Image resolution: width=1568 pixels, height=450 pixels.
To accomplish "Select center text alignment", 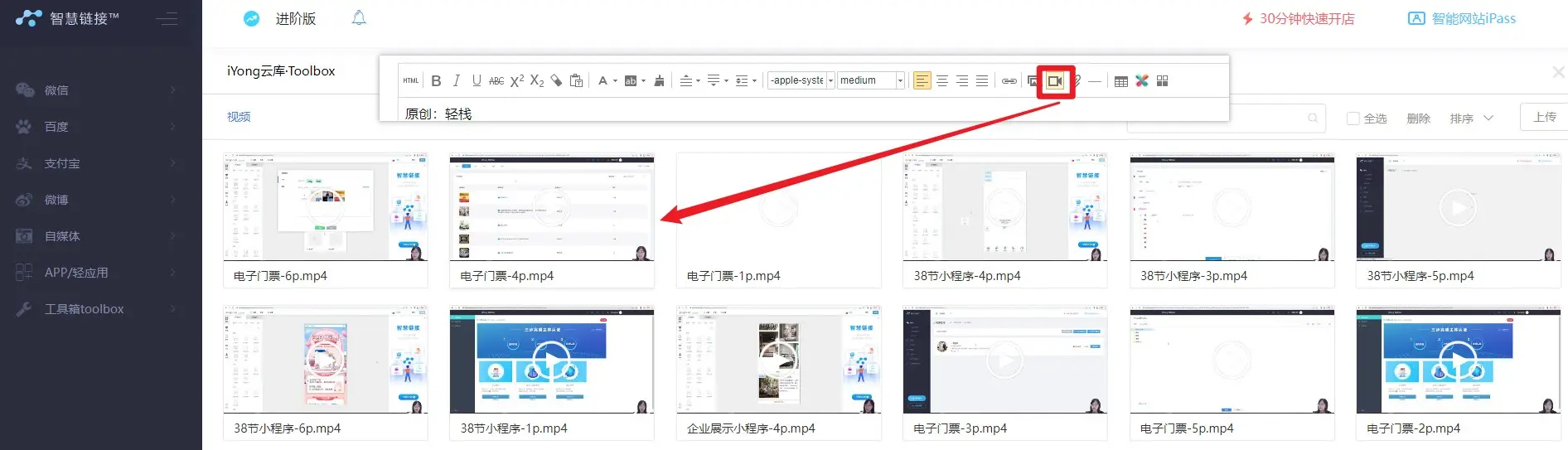I will (x=942, y=81).
